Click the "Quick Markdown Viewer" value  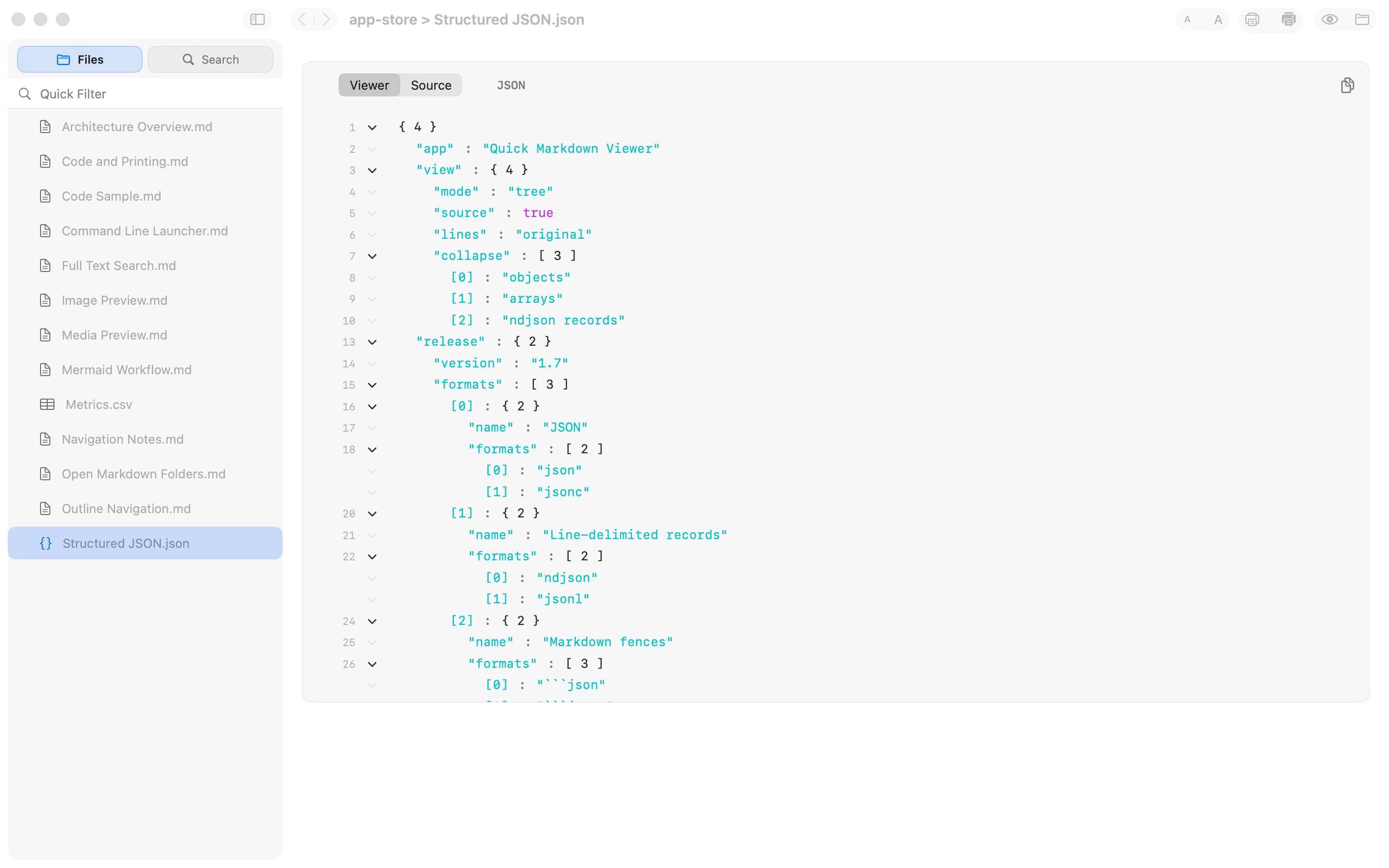(x=571, y=149)
